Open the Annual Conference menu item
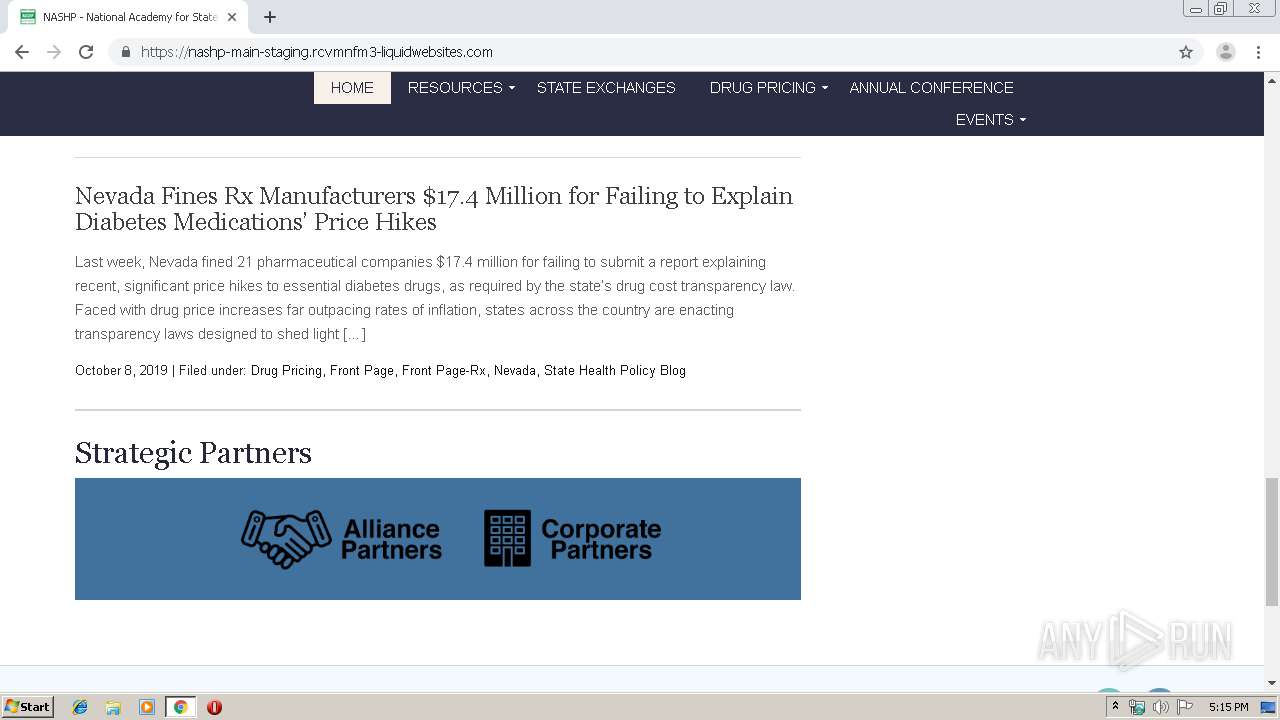Image resolution: width=1280 pixels, height=720 pixels. pos(931,88)
